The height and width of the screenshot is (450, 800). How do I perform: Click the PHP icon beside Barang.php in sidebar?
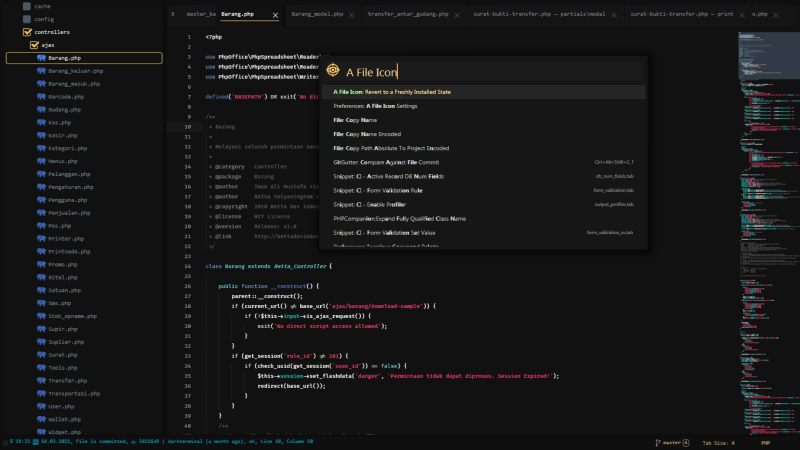tap(41, 58)
